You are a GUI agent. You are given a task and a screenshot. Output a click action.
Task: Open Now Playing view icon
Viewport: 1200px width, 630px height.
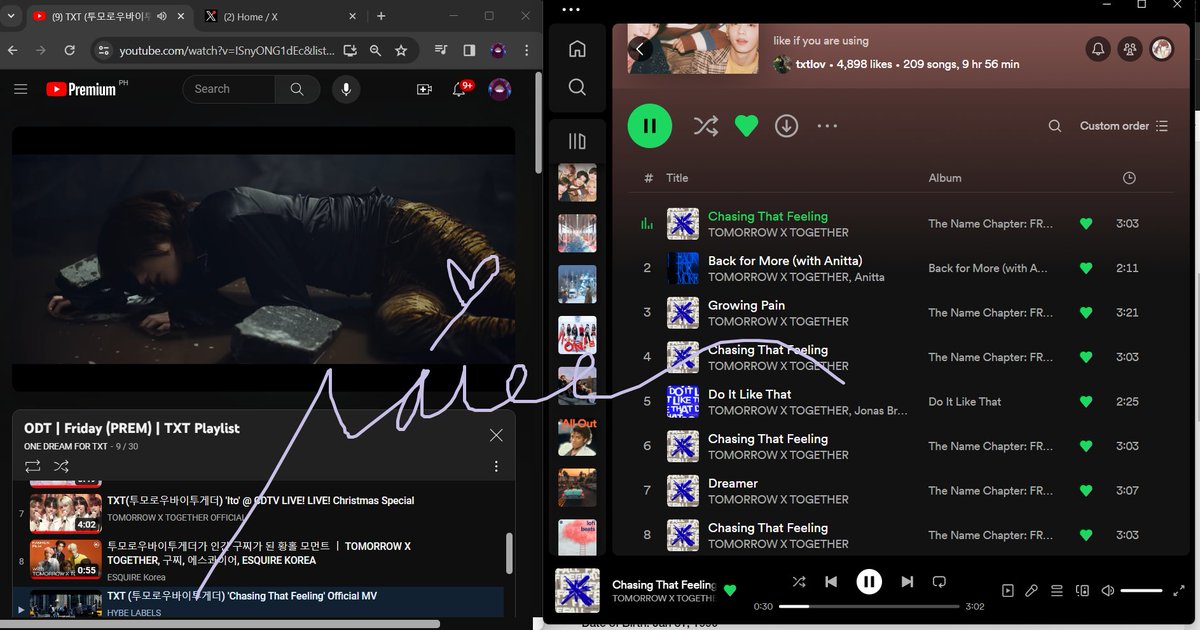(x=1008, y=591)
